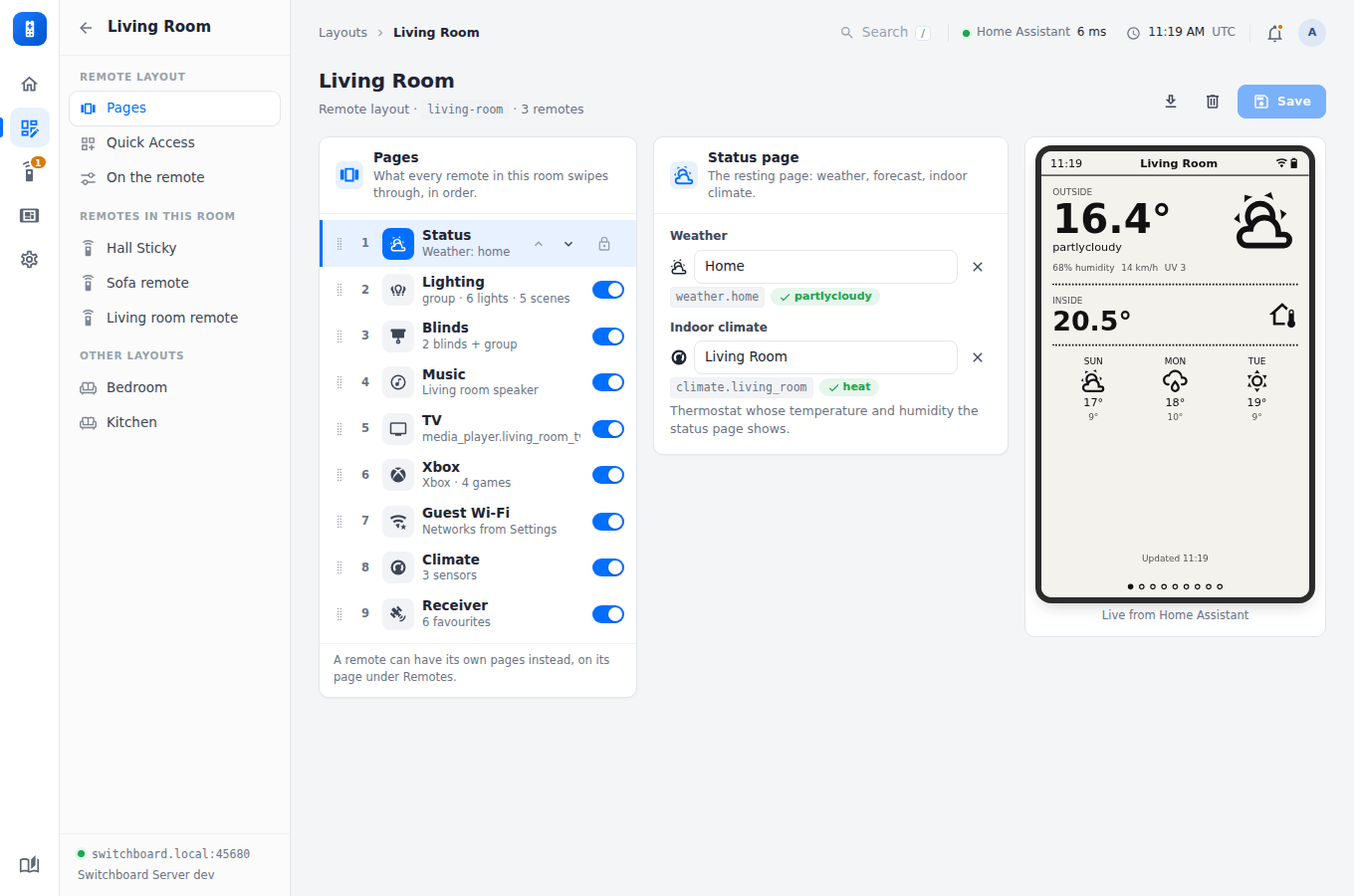The width and height of the screenshot is (1354, 896).
Task: Click the download layout icon
Action: click(x=1171, y=102)
